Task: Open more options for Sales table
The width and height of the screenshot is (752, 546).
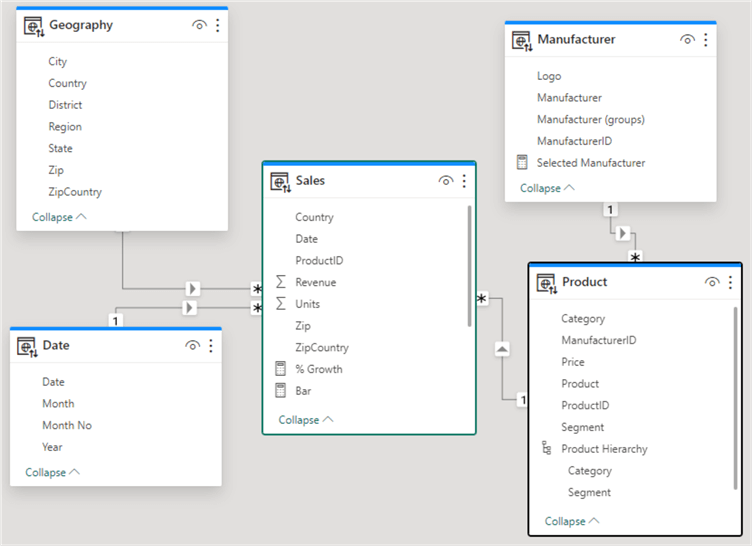Action: 464,181
